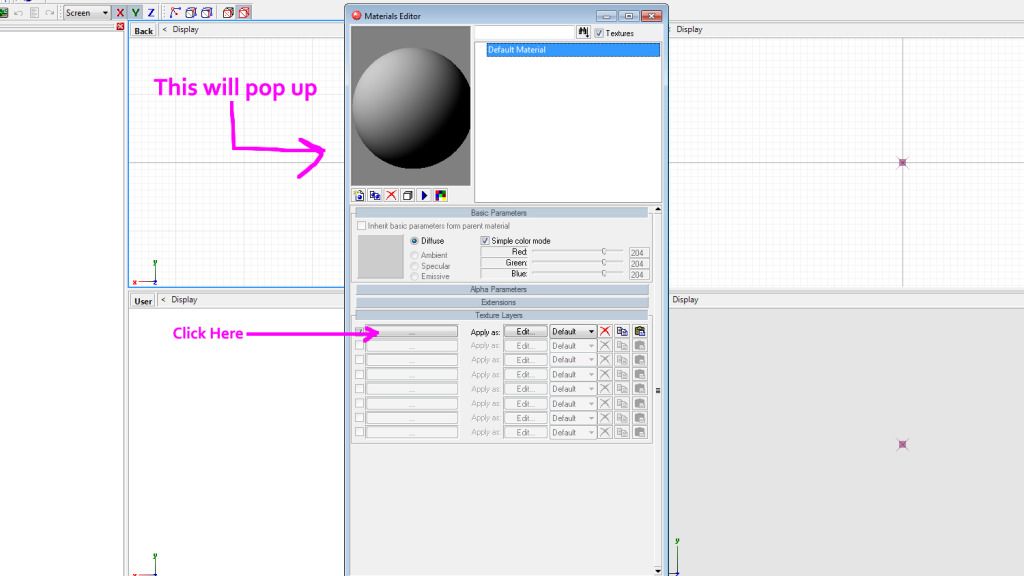Select the Emissive radio button

point(414,277)
